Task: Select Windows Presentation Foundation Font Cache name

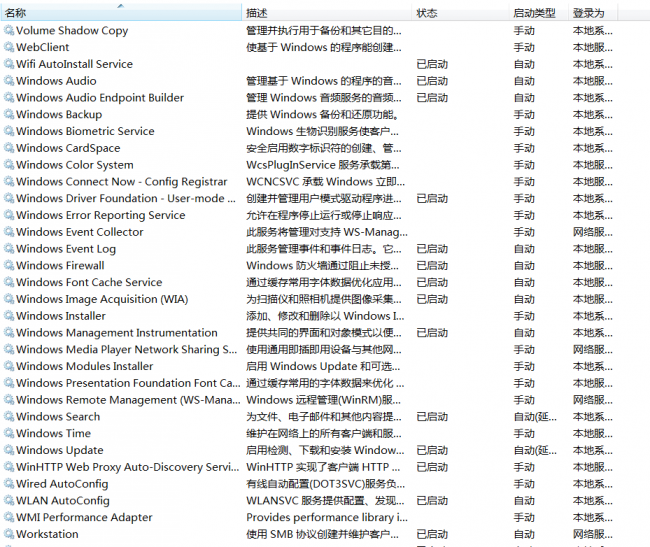Action: click(x=128, y=382)
